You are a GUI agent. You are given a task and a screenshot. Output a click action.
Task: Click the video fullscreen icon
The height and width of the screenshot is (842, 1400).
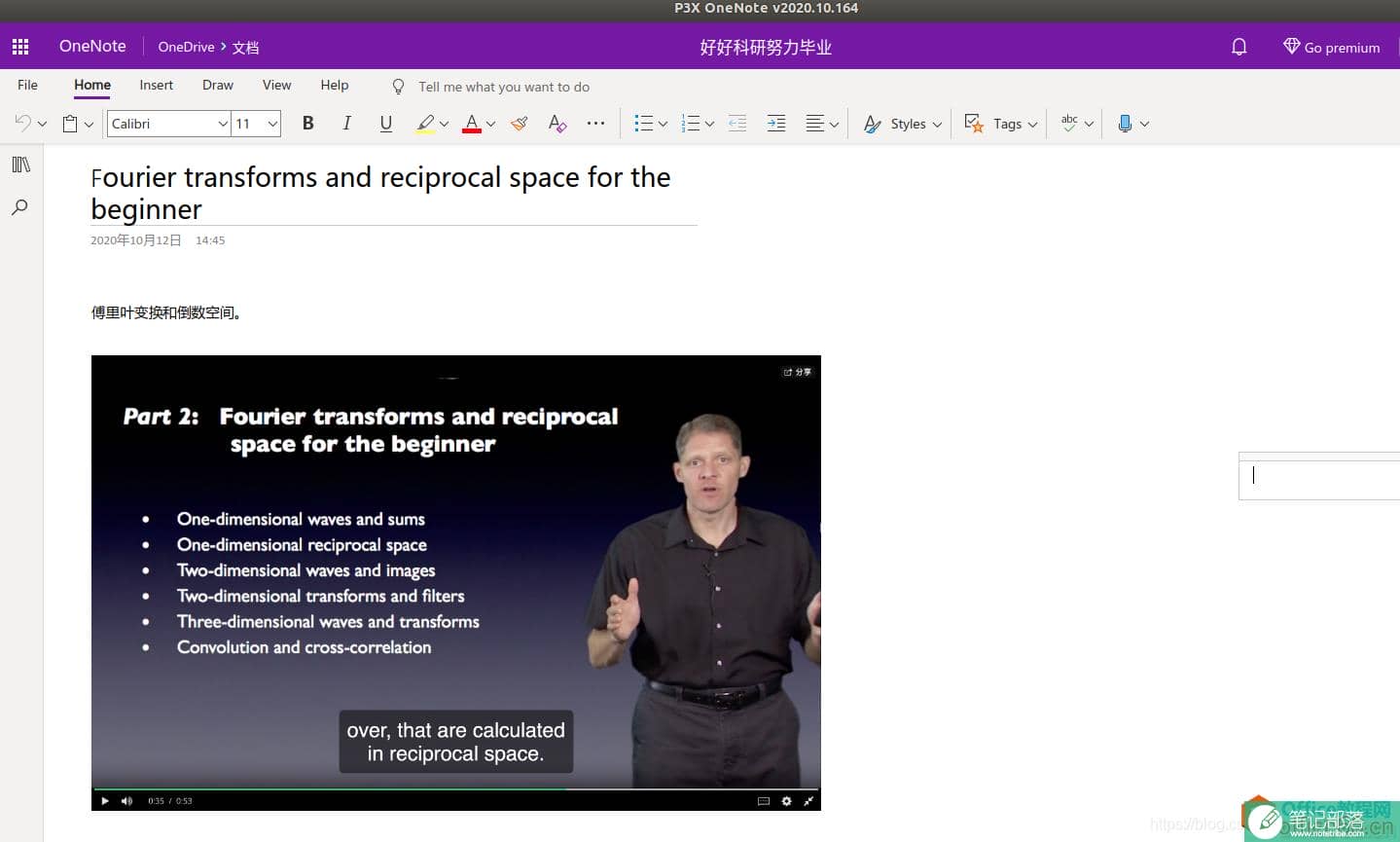[808, 801]
